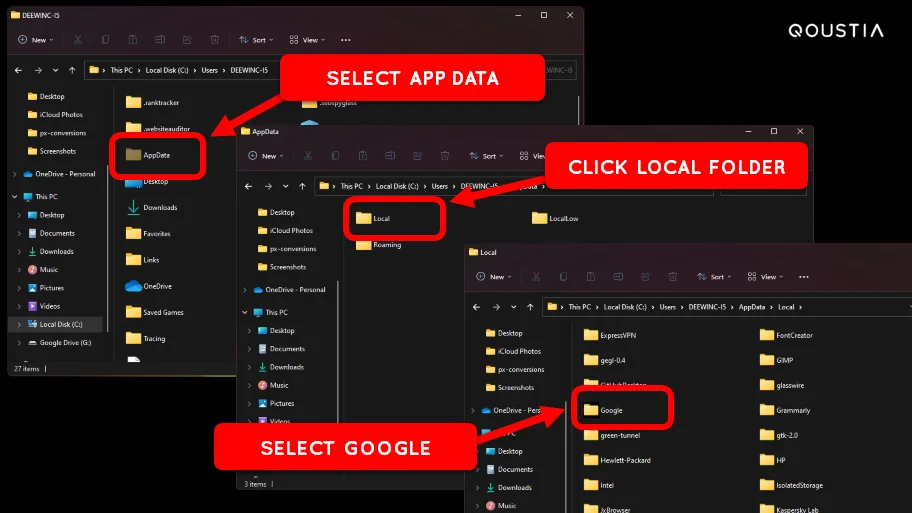
Task: Click the Share icon in the DEEWINC-I5 window toolbar
Action: pyautogui.click(x=187, y=40)
